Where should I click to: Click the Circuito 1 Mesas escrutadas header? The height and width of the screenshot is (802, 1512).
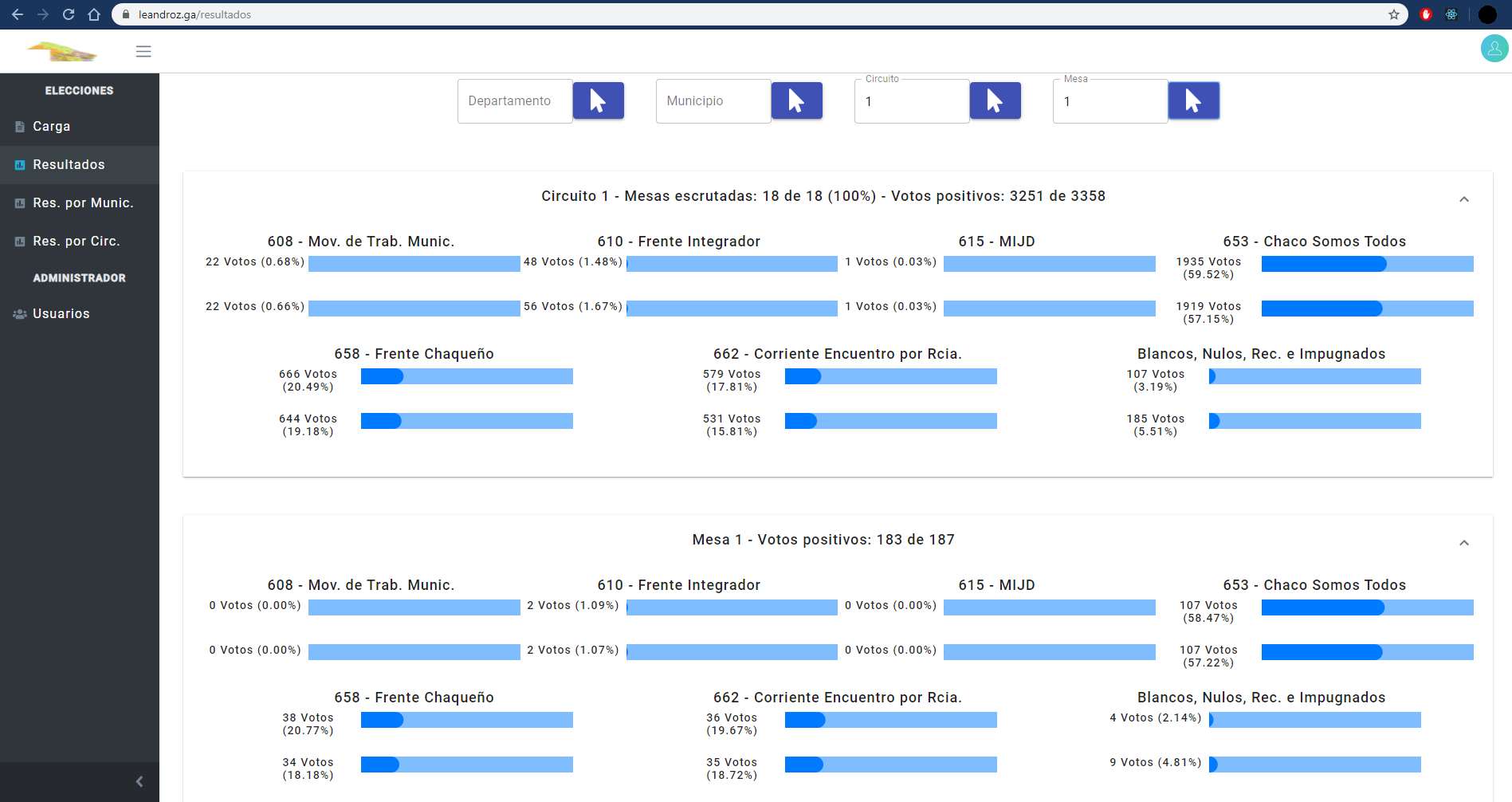tap(823, 196)
